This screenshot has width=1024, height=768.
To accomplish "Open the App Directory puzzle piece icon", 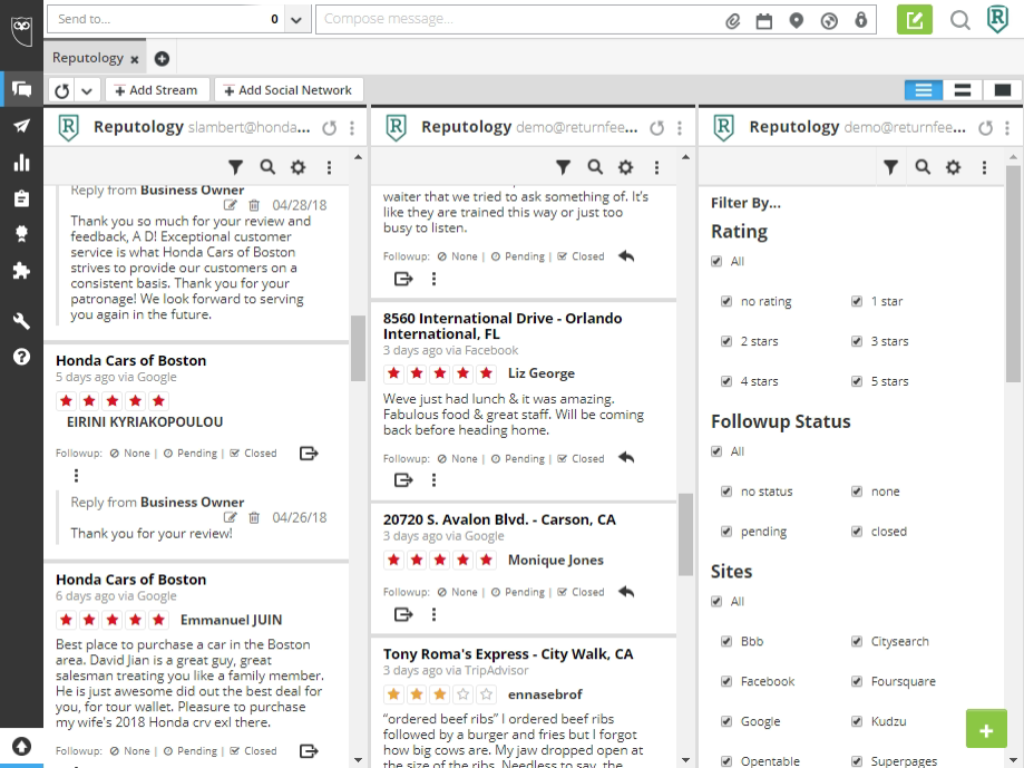I will pos(21,271).
